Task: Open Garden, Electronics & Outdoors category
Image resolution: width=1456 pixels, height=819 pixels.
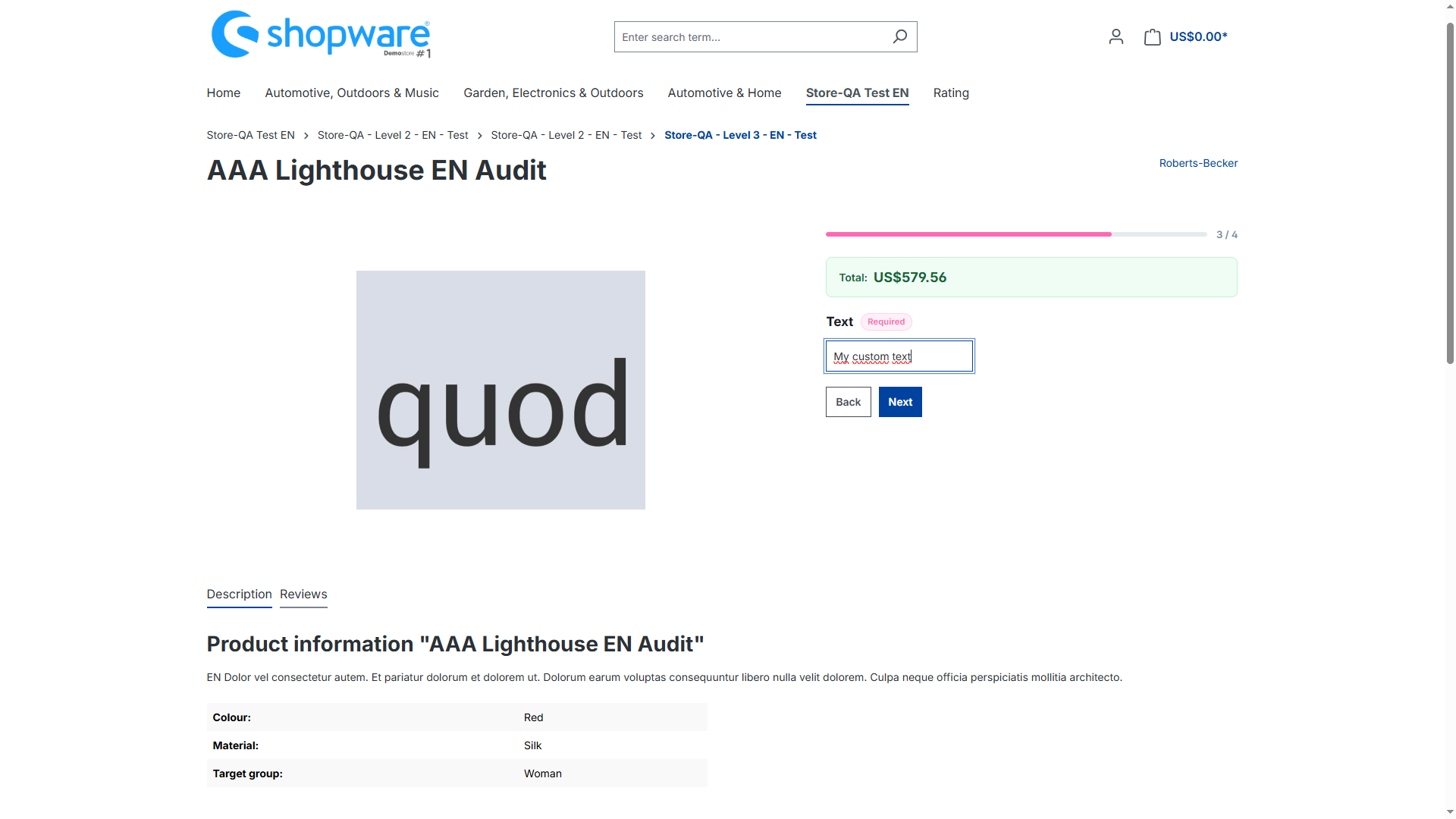Action: pyautogui.click(x=554, y=93)
